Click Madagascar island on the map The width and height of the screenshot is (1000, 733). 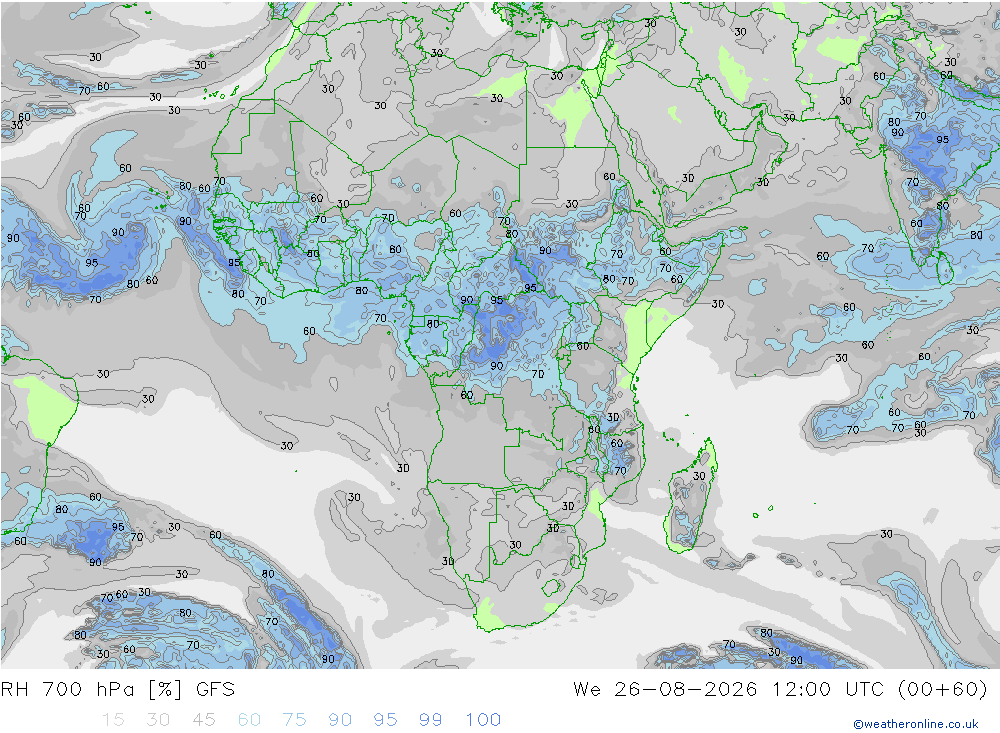(x=691, y=498)
